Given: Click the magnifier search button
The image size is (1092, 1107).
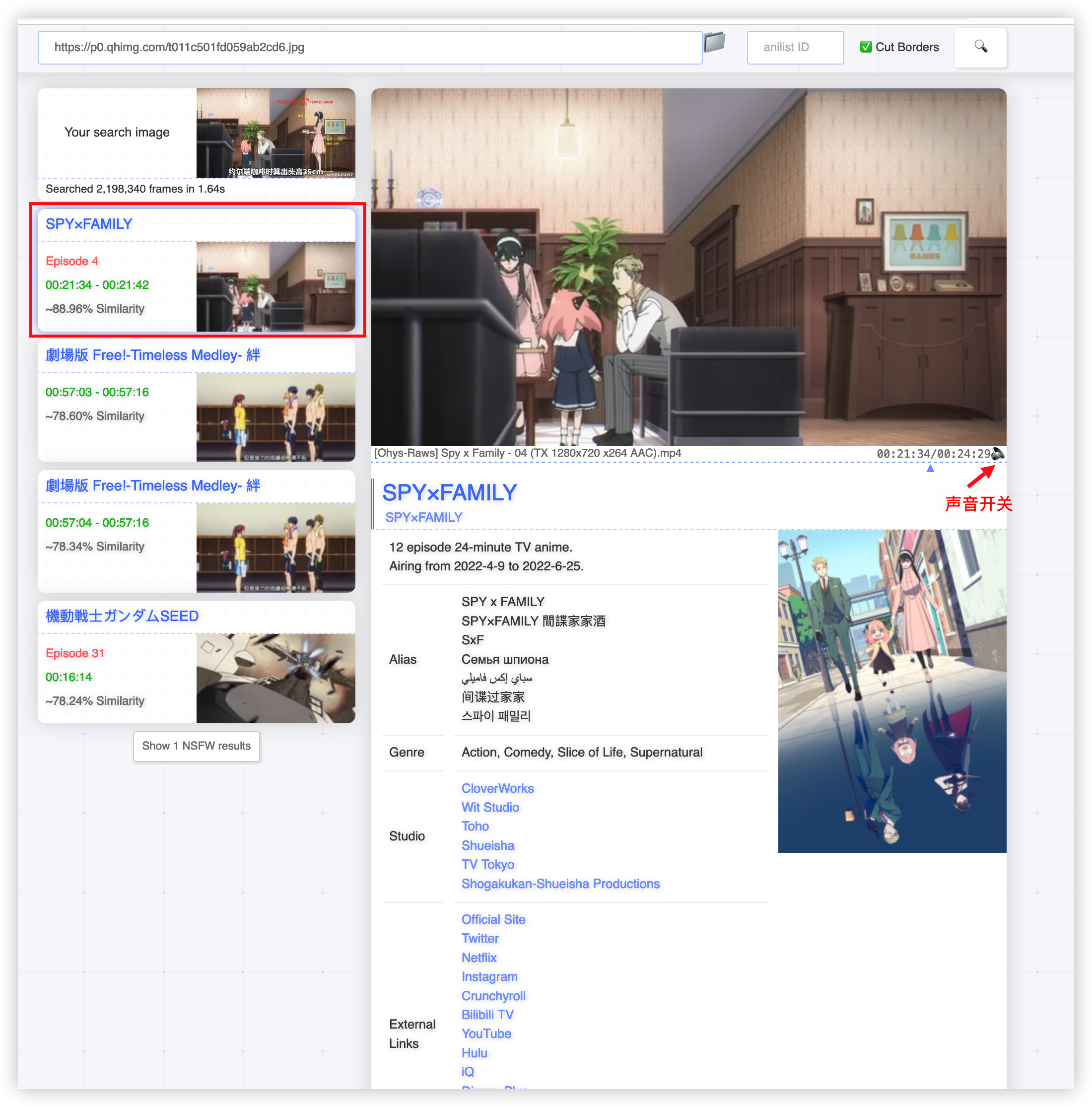Looking at the screenshot, I should pos(980,47).
